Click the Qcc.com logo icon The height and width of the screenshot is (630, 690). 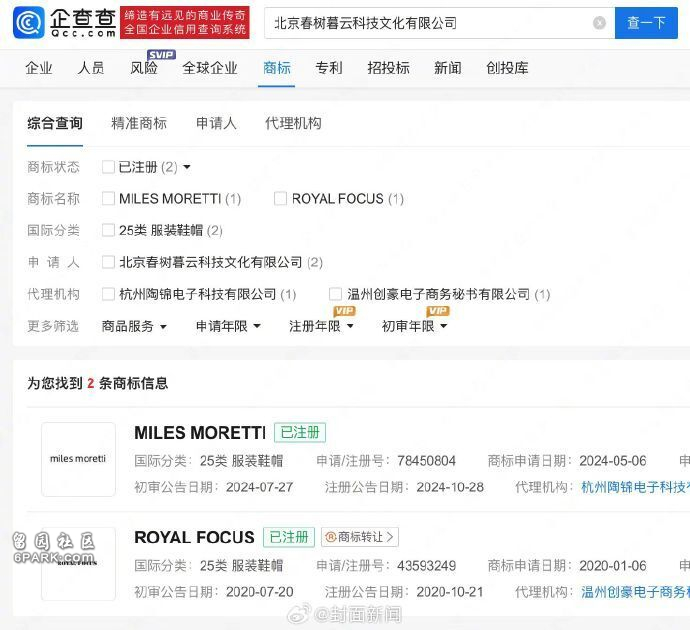(x=29, y=22)
